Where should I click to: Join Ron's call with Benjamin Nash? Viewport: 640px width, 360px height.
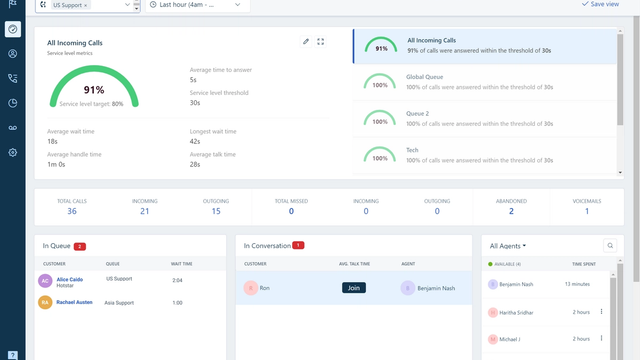tap(354, 288)
